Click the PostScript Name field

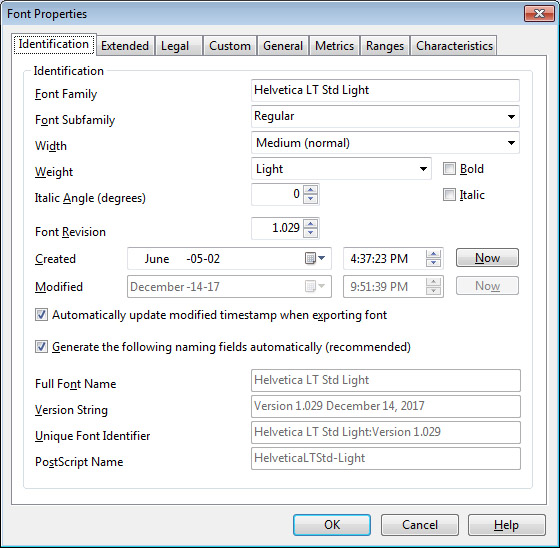coord(386,458)
